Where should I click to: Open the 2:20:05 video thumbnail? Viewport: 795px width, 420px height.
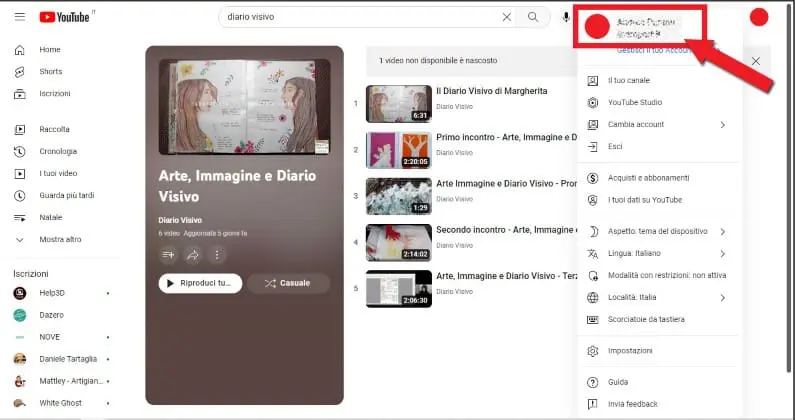(399, 150)
